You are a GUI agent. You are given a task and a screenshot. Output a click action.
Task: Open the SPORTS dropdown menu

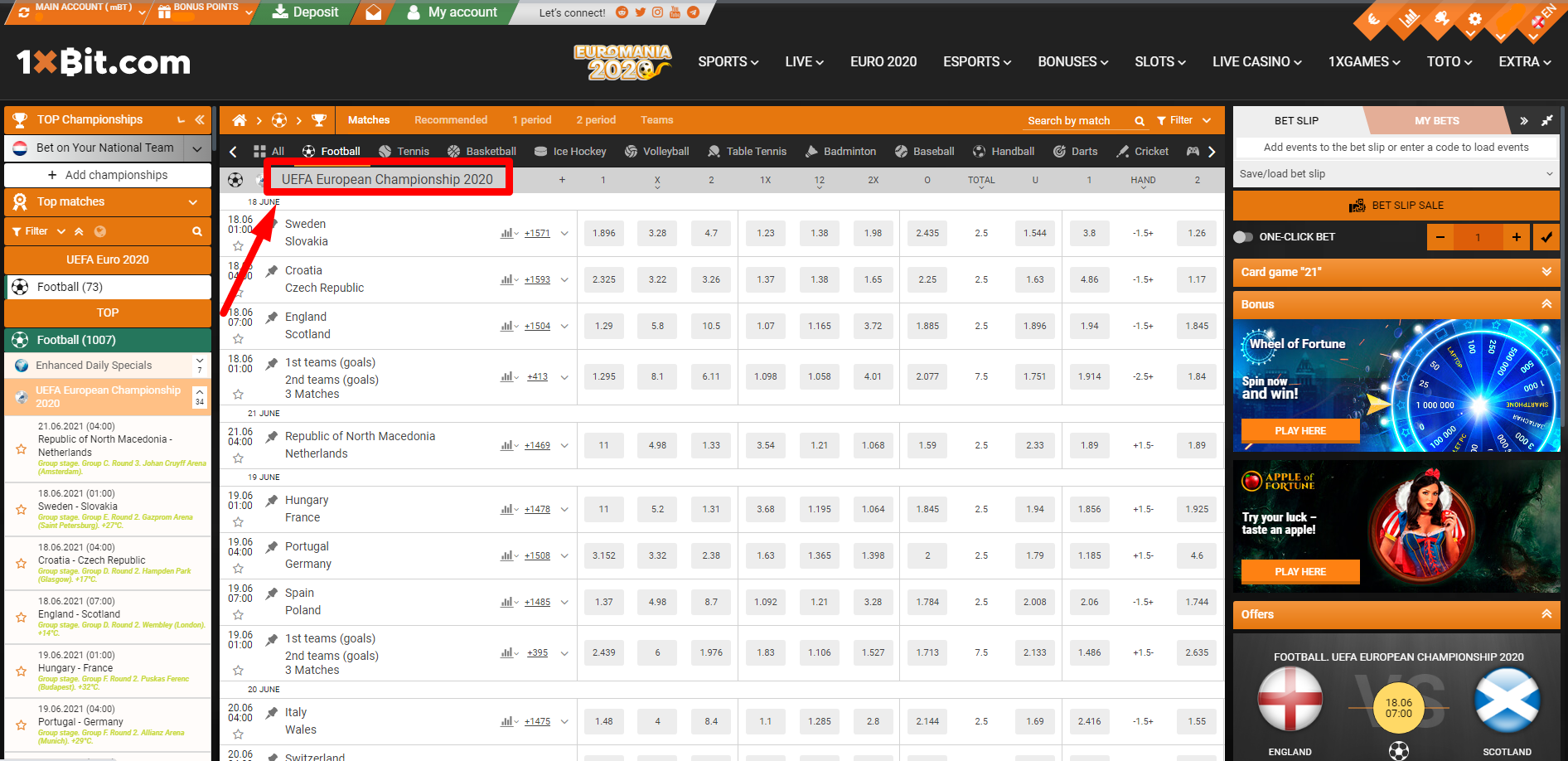click(728, 62)
